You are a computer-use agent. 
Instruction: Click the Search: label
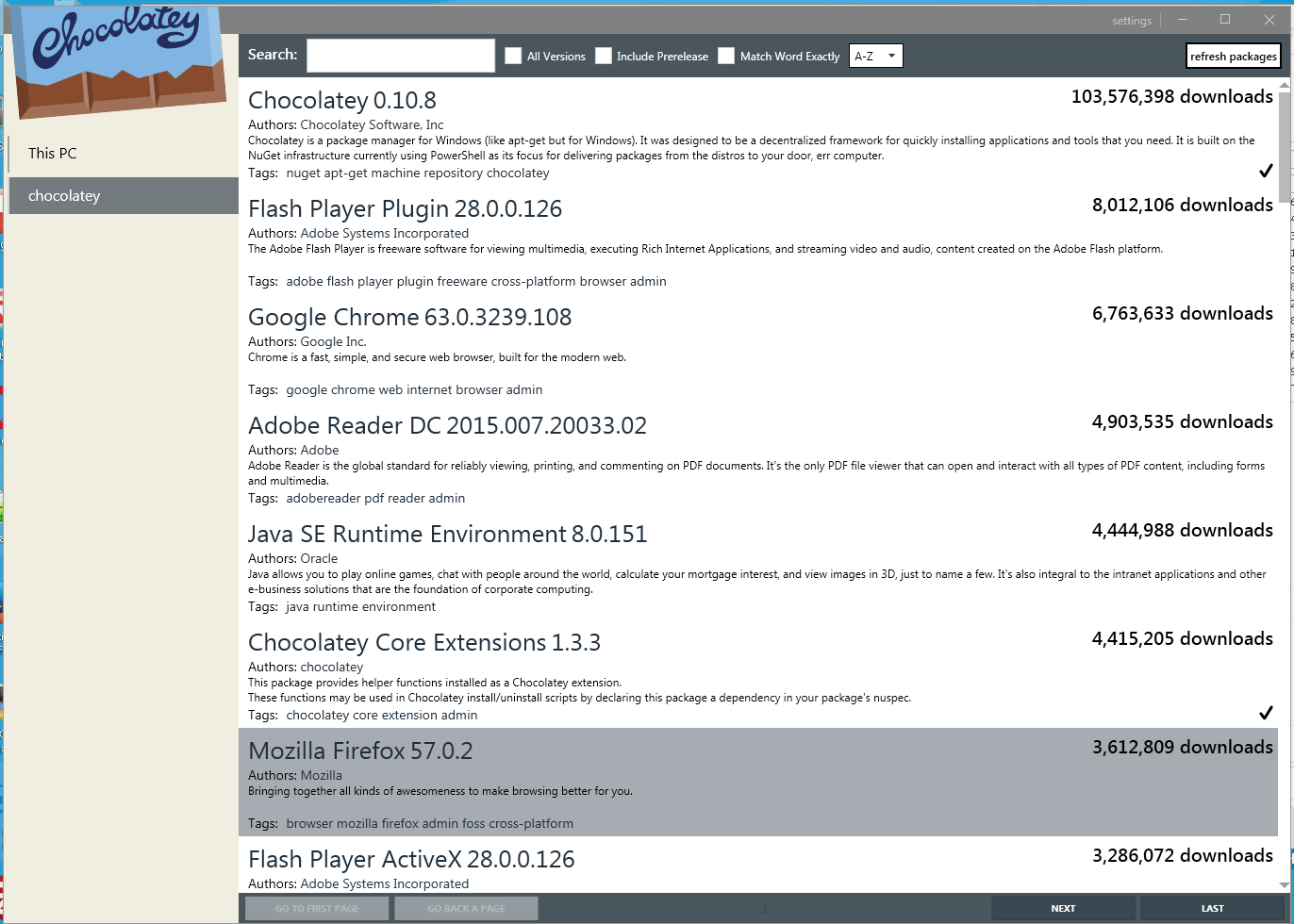point(273,55)
